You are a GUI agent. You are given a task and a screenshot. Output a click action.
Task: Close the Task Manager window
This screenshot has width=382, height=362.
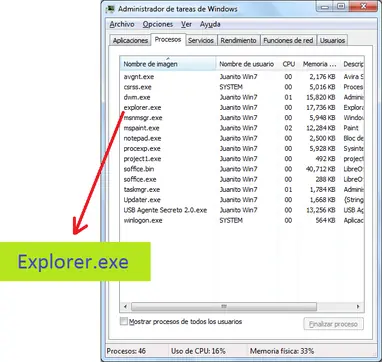point(364,6)
